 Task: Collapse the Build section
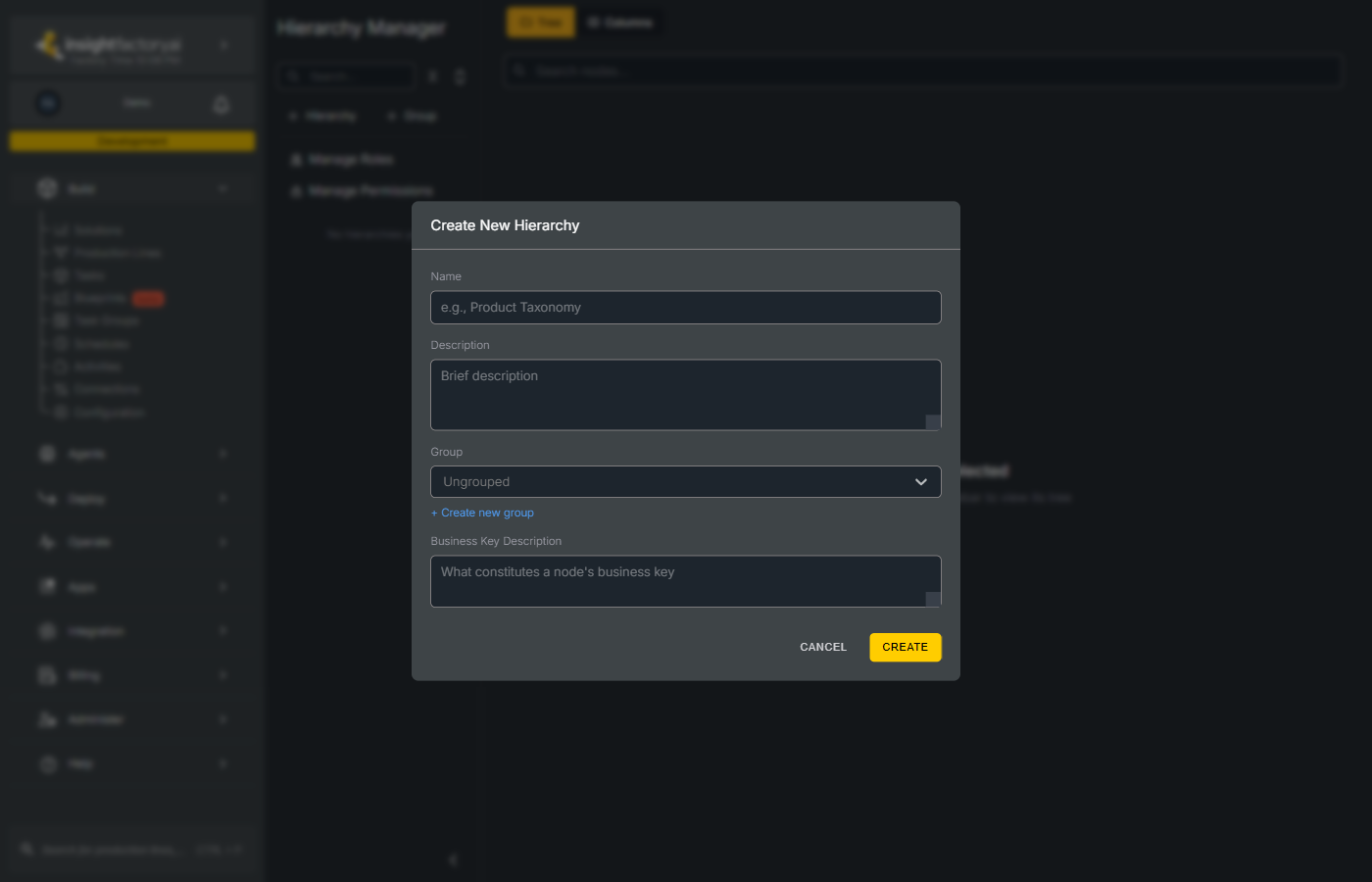(224, 187)
